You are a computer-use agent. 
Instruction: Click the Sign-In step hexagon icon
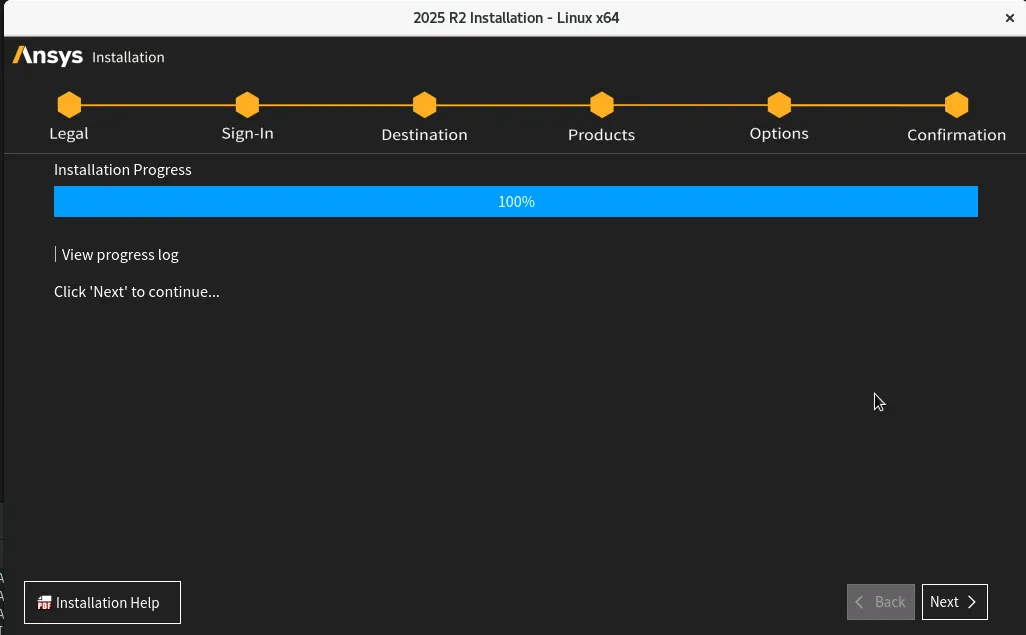click(247, 105)
